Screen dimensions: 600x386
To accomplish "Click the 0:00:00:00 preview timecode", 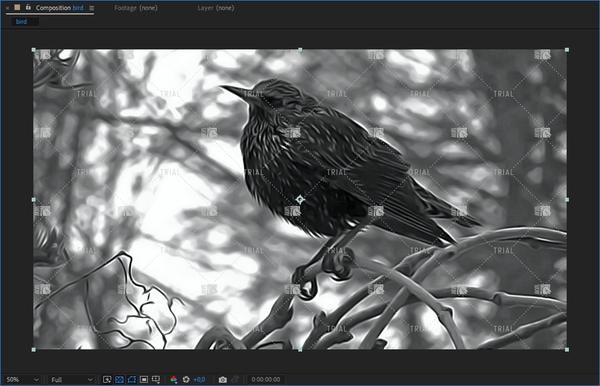I will 266,379.
